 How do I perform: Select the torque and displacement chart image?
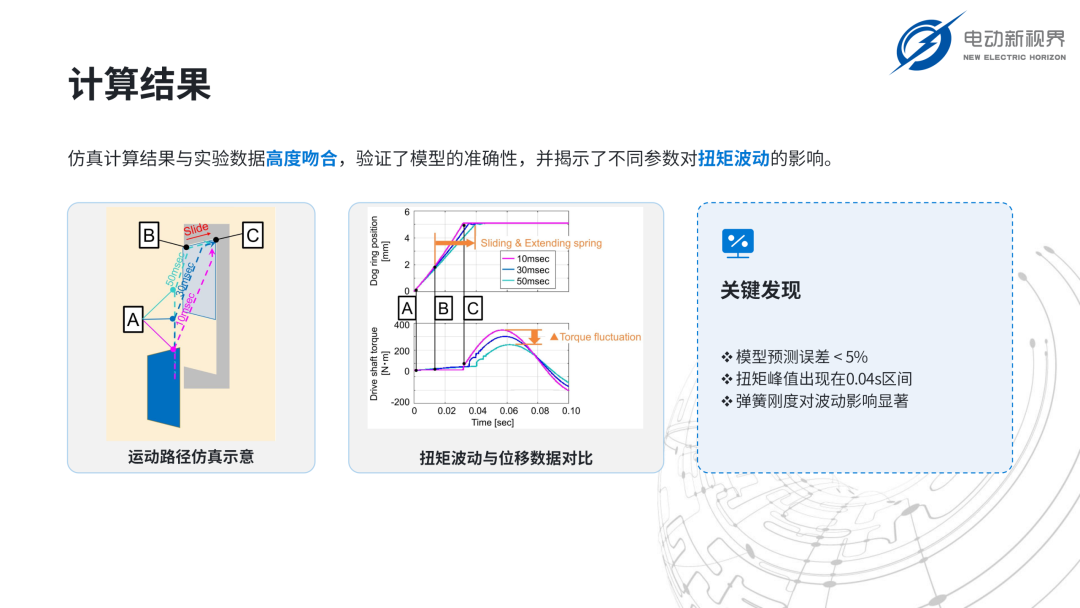click(x=506, y=318)
